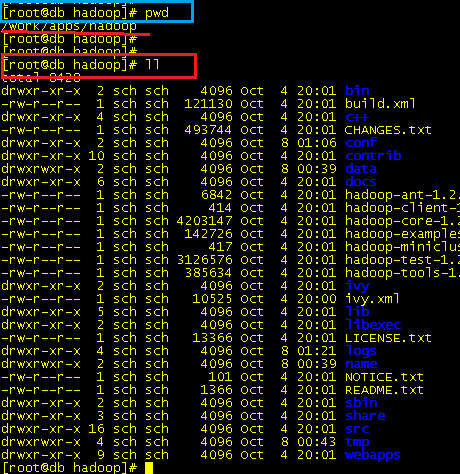Click the conf directory entry
Viewport: 460px width, 474px height.
pyautogui.click(x=361, y=143)
